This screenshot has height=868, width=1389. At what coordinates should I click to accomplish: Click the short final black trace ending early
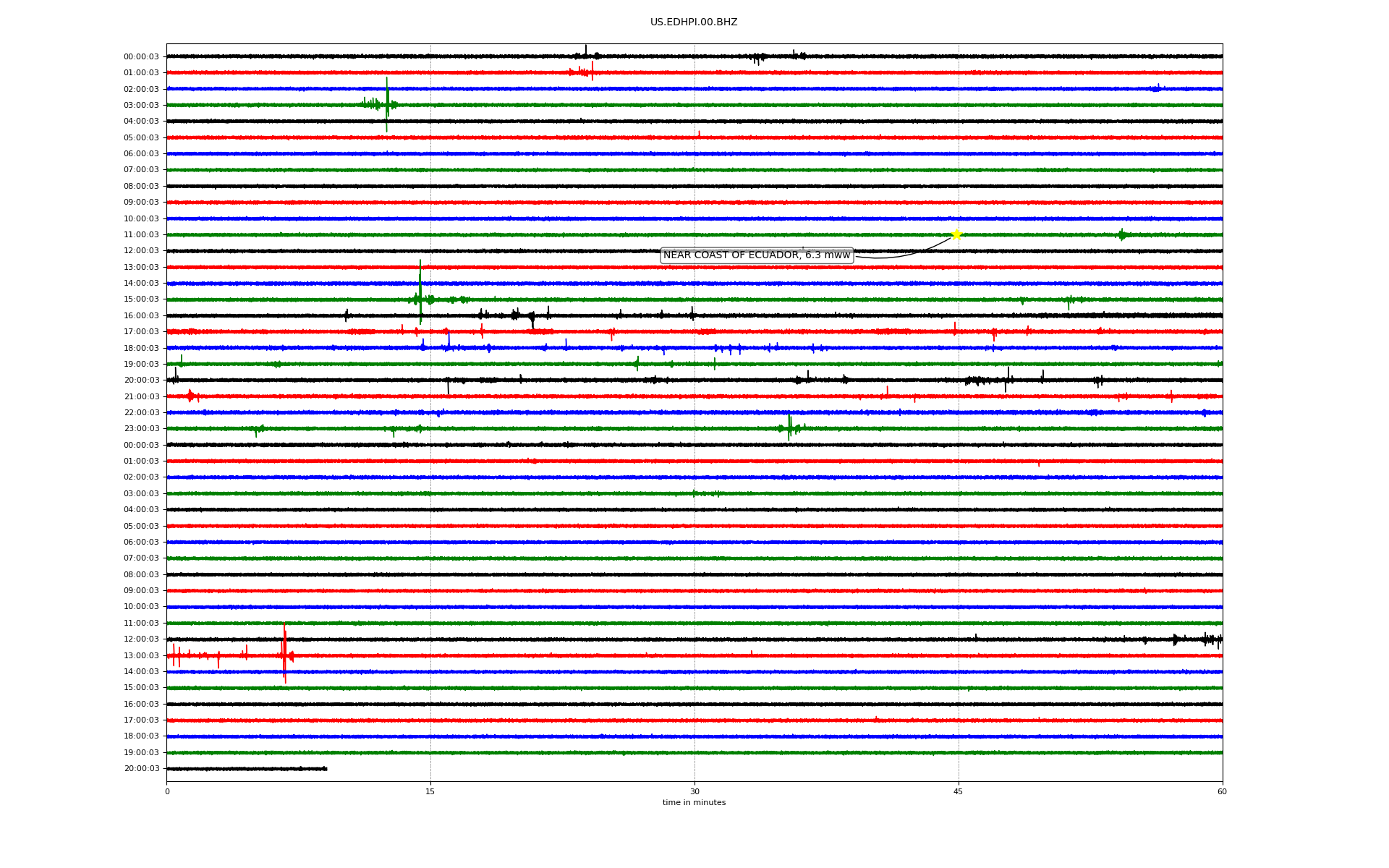247,768
